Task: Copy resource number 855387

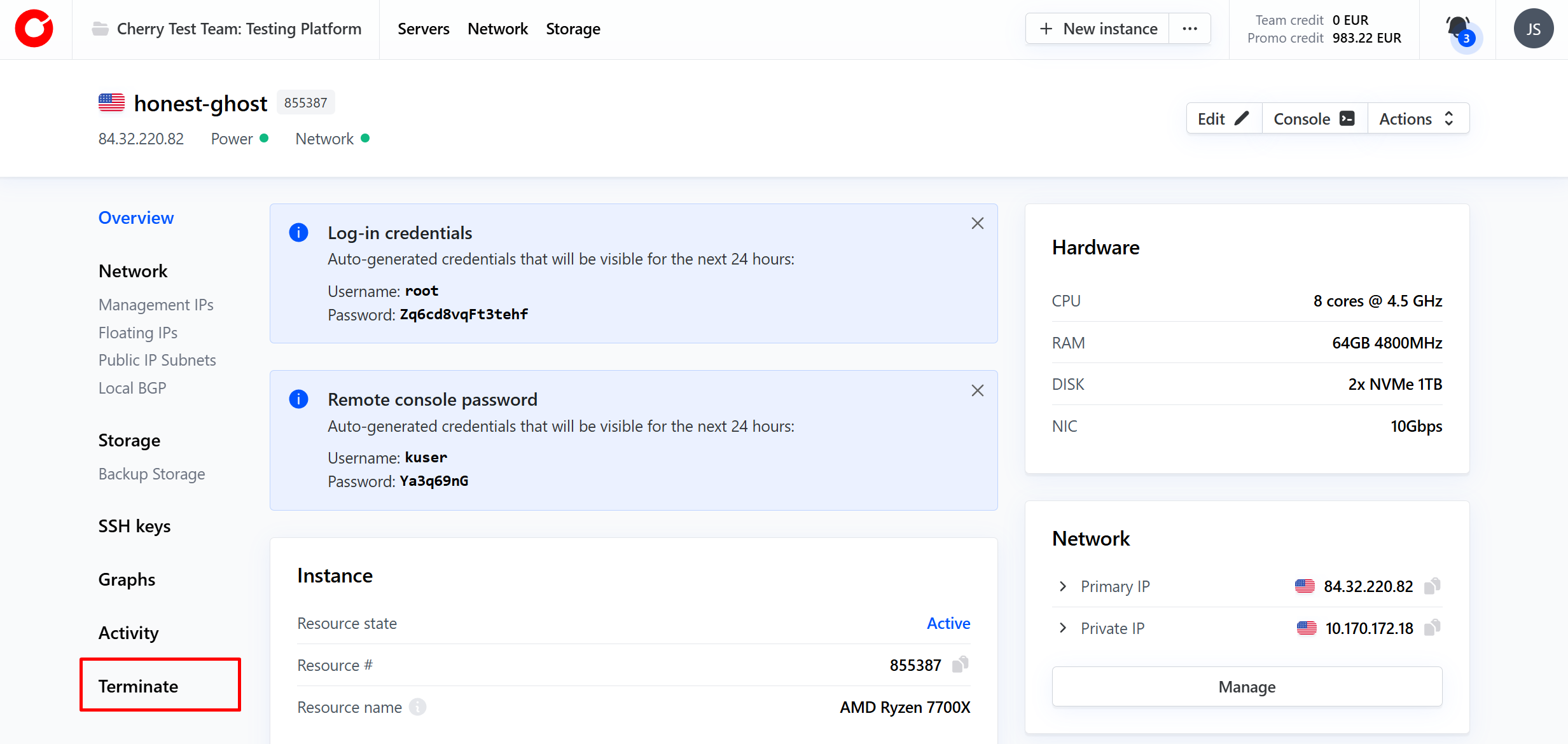Action: tap(960, 665)
